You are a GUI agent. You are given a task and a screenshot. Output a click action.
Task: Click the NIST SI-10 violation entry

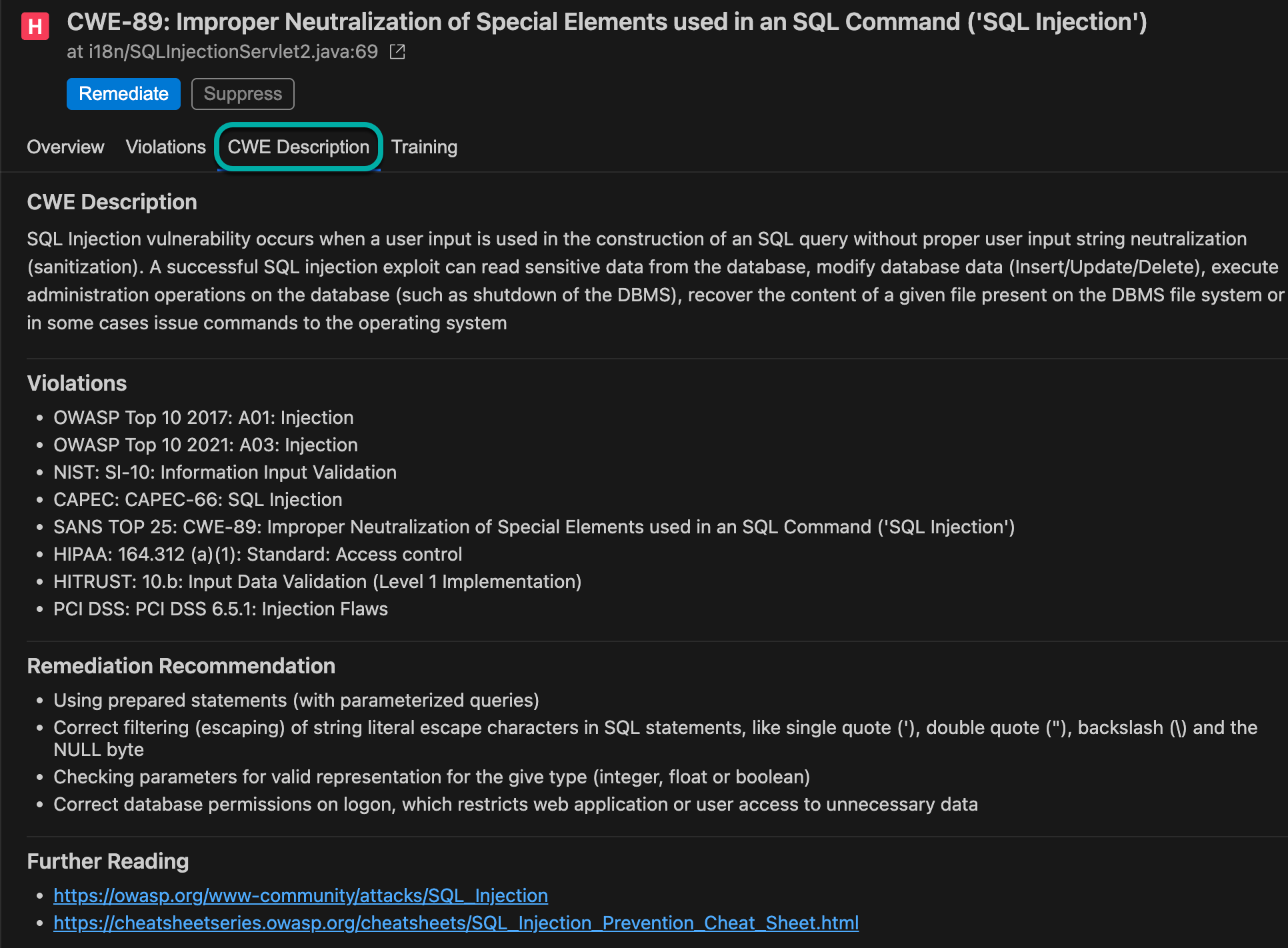pyautogui.click(x=225, y=472)
